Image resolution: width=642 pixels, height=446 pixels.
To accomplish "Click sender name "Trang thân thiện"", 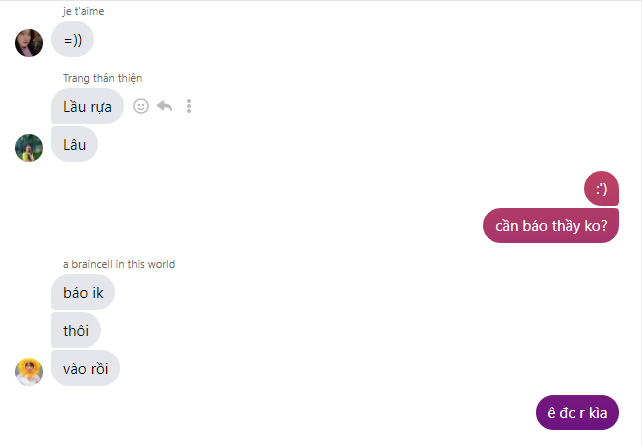I will pyautogui.click(x=102, y=78).
